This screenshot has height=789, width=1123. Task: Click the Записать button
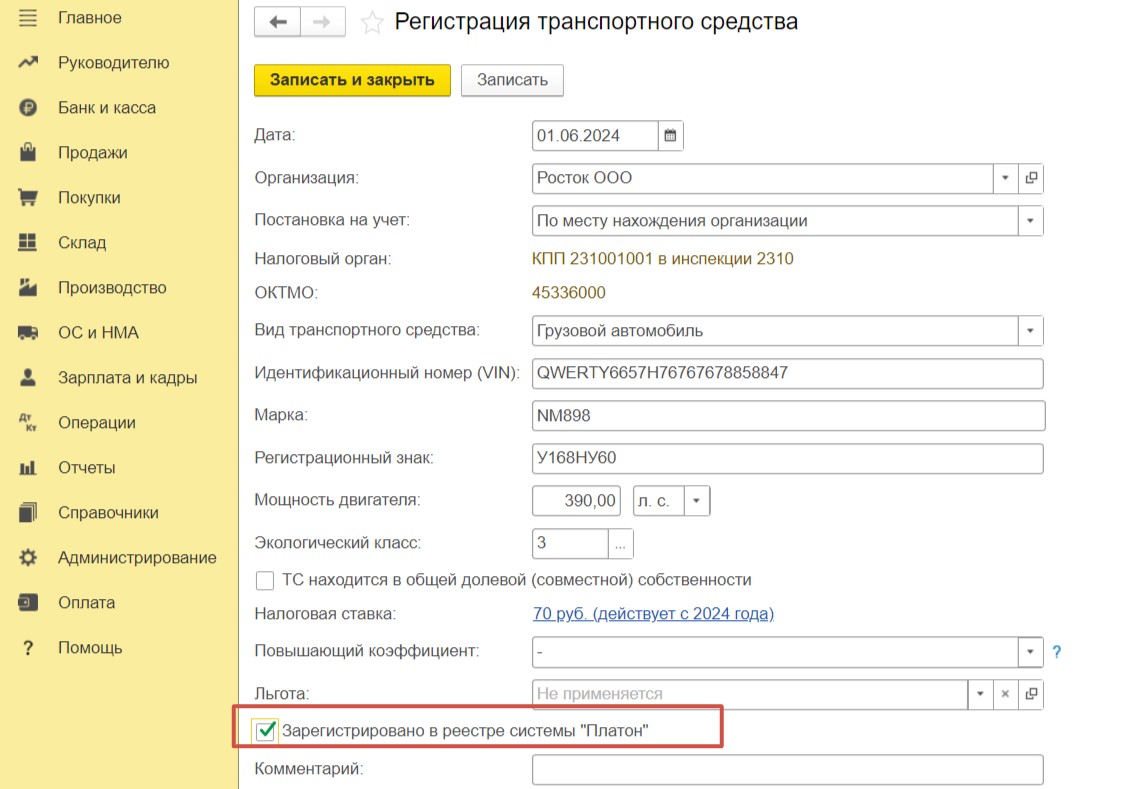coord(513,79)
